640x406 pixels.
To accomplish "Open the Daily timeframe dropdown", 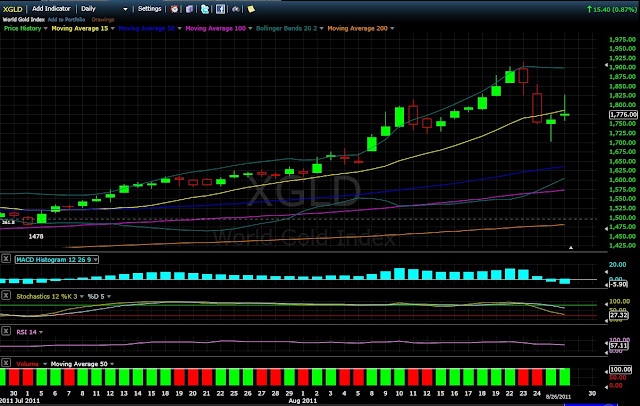I will click(x=125, y=9).
